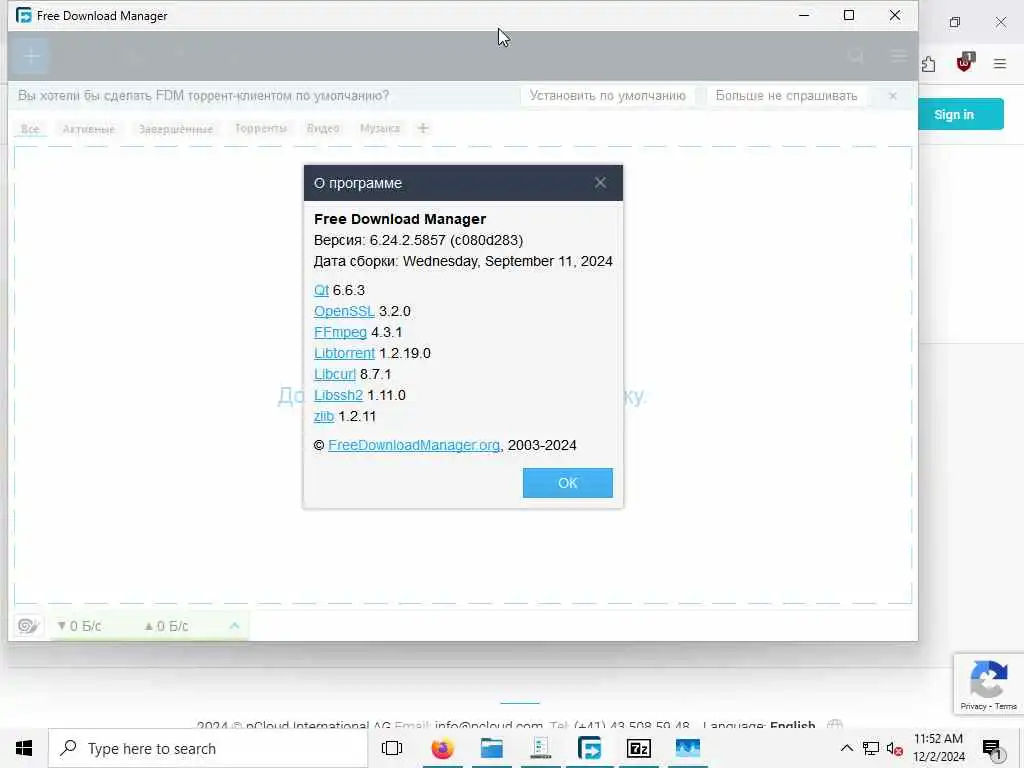Screen dimensions: 1024x768
Task: Open the Libcurl link
Action: 334,374
